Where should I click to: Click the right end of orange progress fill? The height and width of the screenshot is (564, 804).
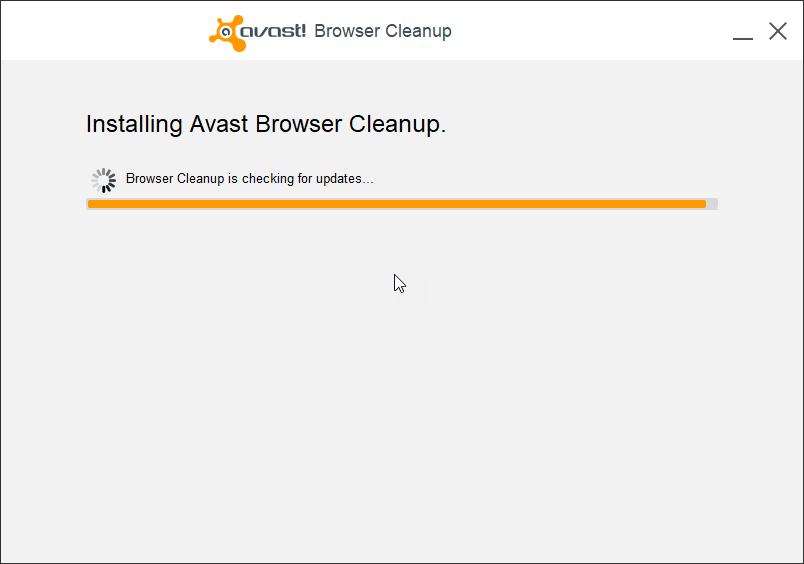[x=701, y=204]
